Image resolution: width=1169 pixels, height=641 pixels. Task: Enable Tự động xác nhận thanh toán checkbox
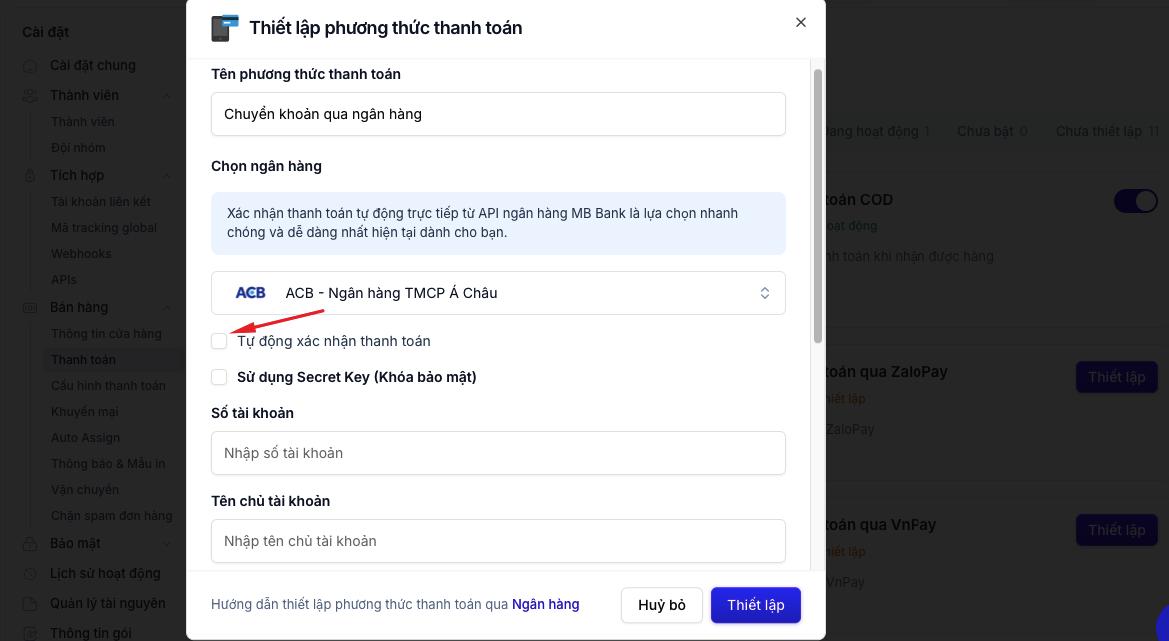(x=219, y=341)
